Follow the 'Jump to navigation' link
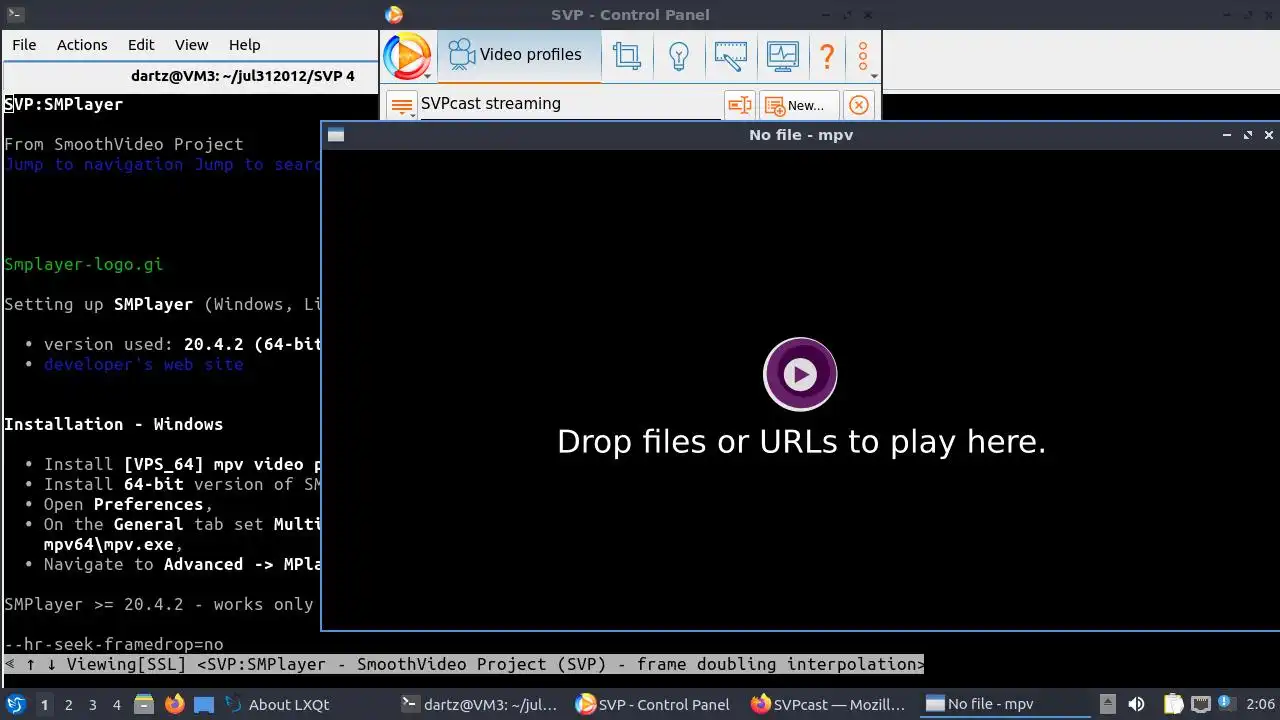Image resolution: width=1280 pixels, height=720 pixels. tap(94, 164)
